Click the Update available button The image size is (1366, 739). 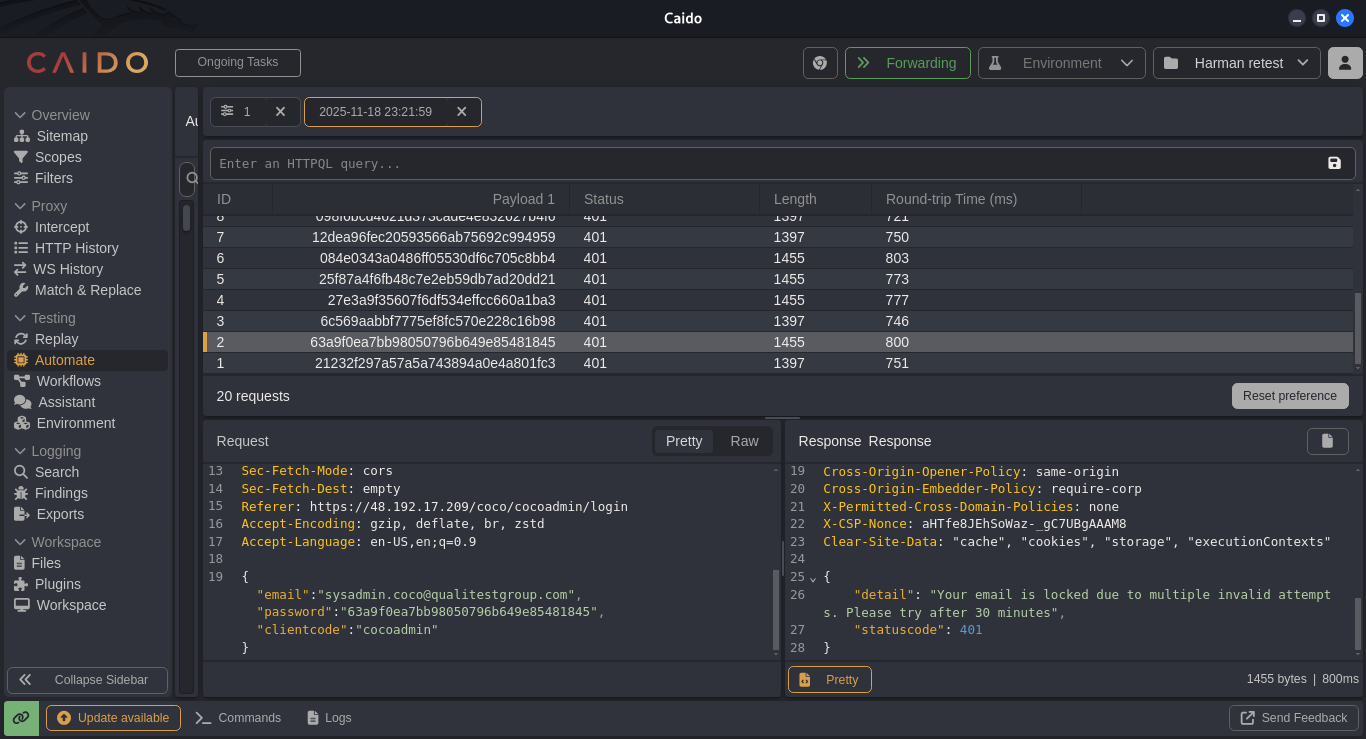113,718
